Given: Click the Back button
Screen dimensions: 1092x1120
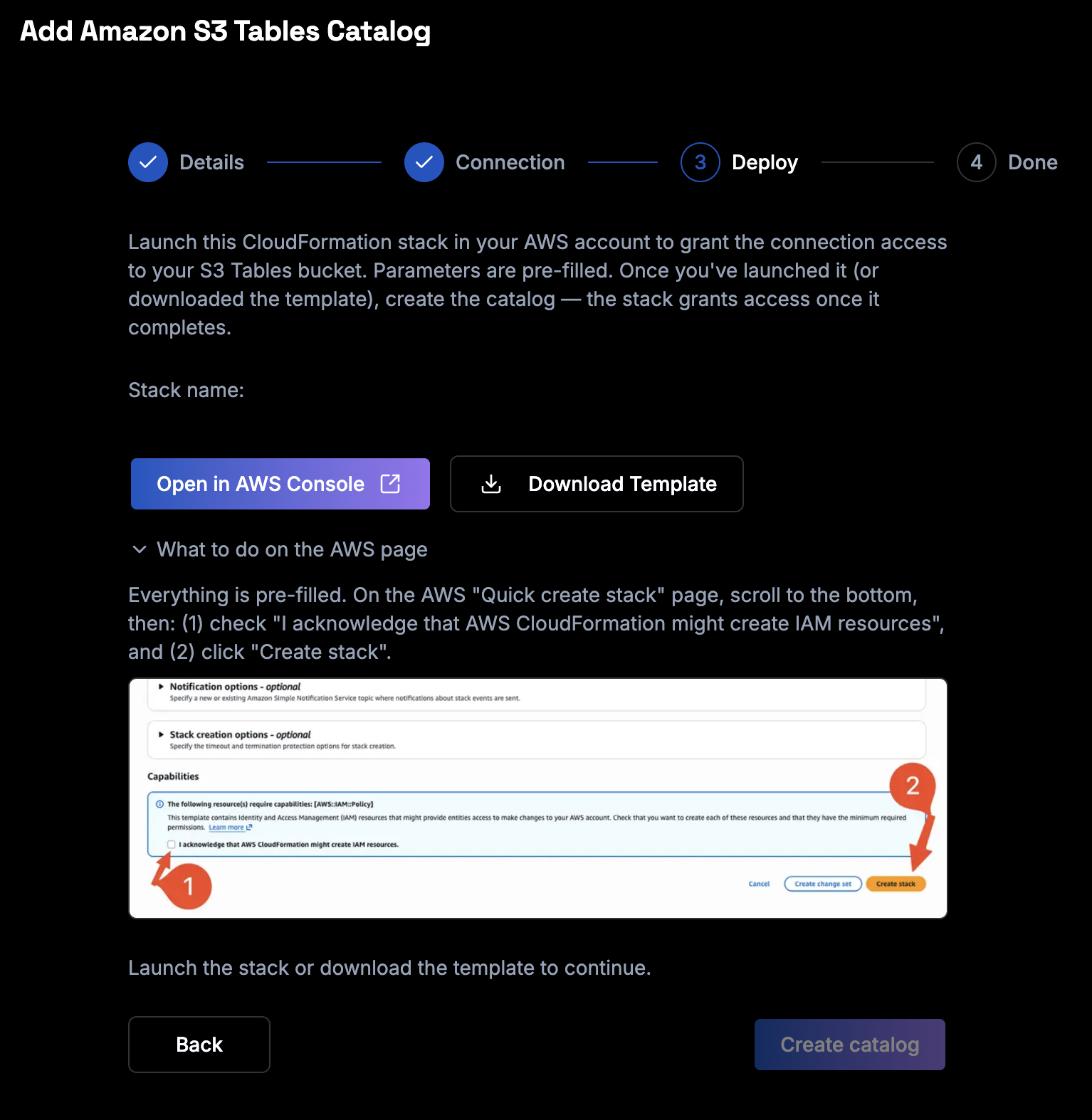Looking at the screenshot, I should 199,1045.
